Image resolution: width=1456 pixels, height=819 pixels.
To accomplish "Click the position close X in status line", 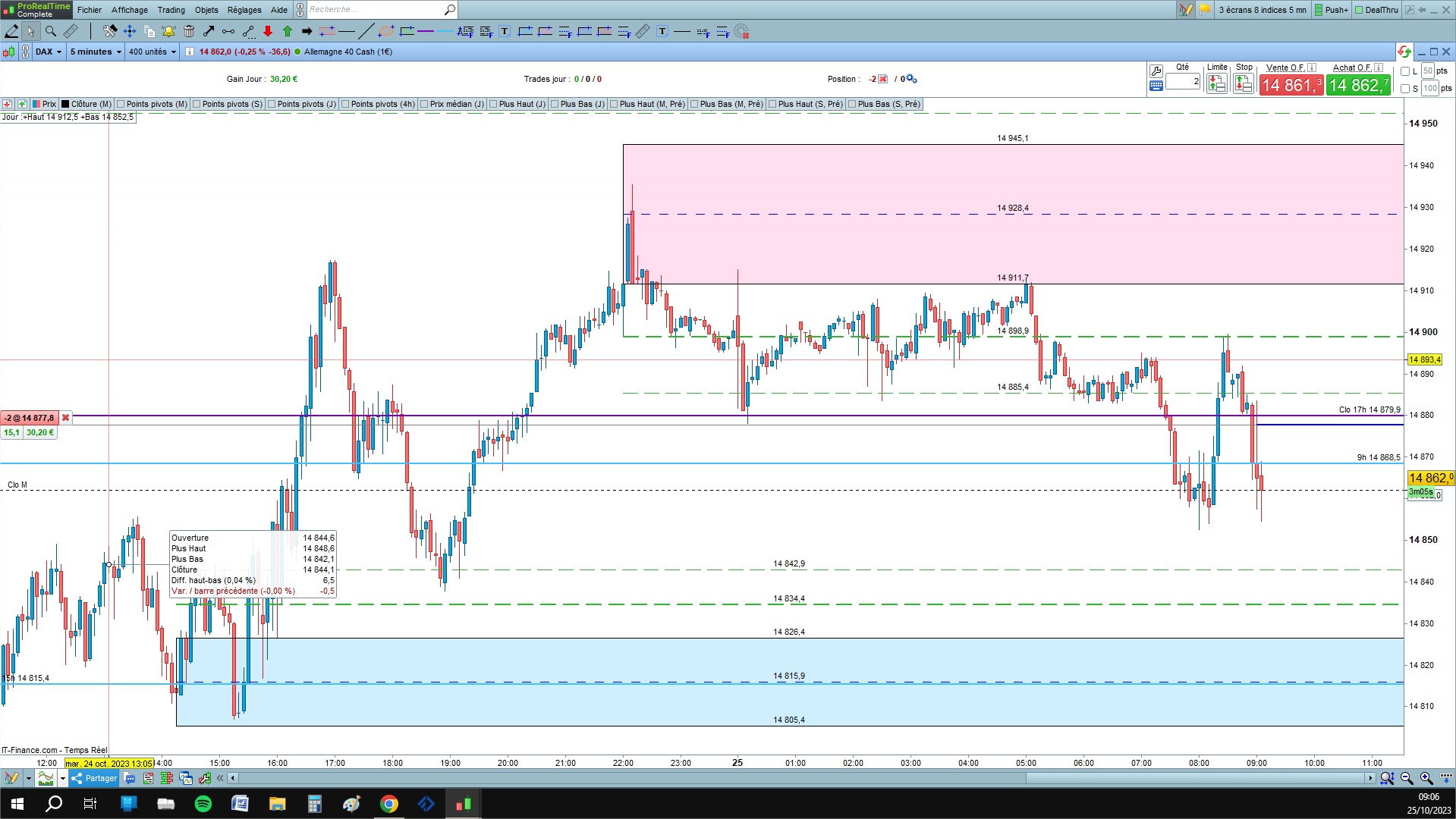I will (x=883, y=79).
